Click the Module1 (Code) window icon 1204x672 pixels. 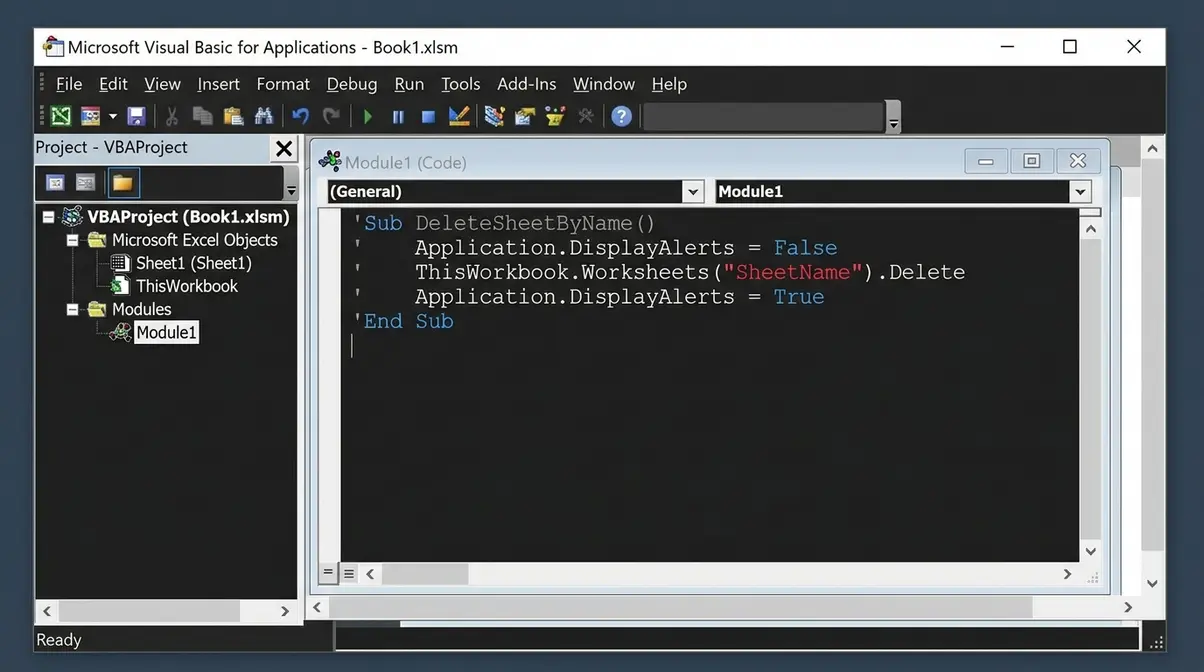click(x=330, y=162)
